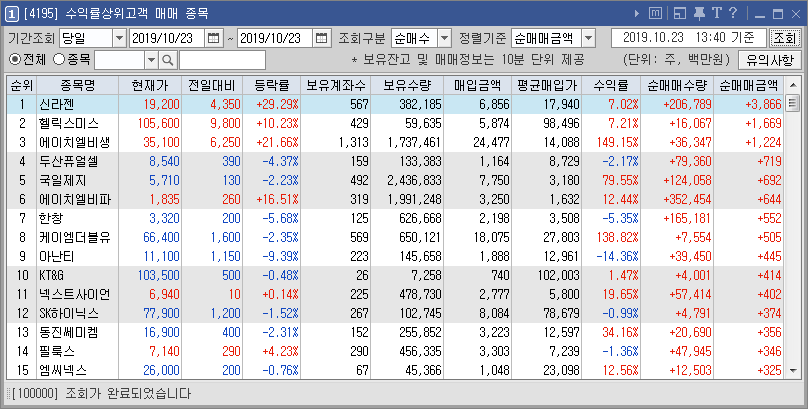Click the 유의사항 notice button

pos(768,61)
